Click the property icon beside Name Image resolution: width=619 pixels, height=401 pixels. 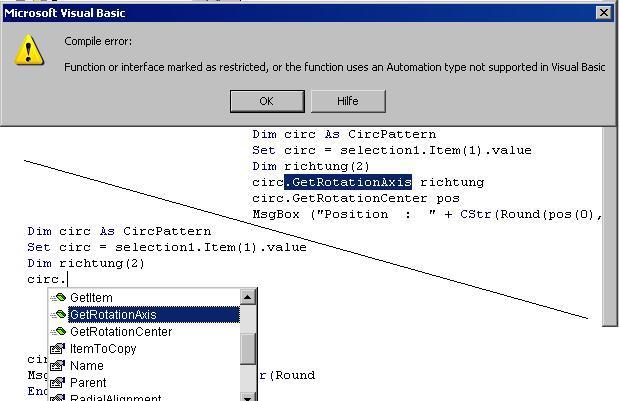57,365
